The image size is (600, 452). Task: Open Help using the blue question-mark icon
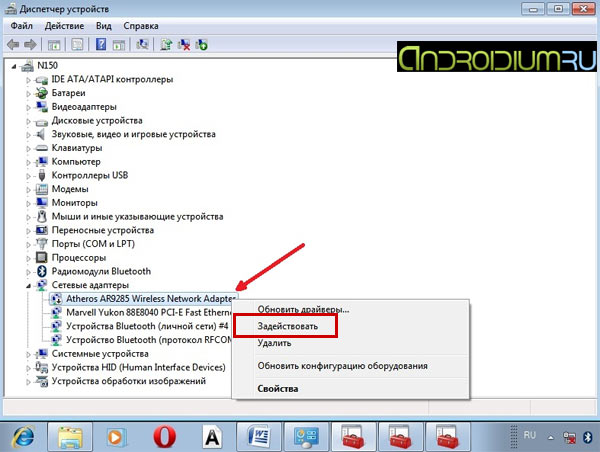tap(101, 44)
